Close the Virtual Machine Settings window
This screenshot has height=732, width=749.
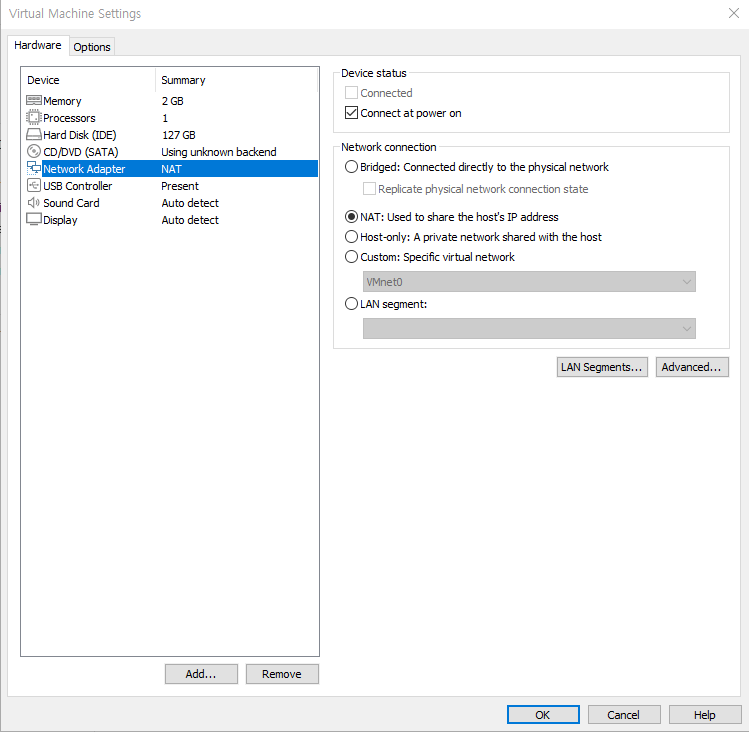[x=734, y=13]
